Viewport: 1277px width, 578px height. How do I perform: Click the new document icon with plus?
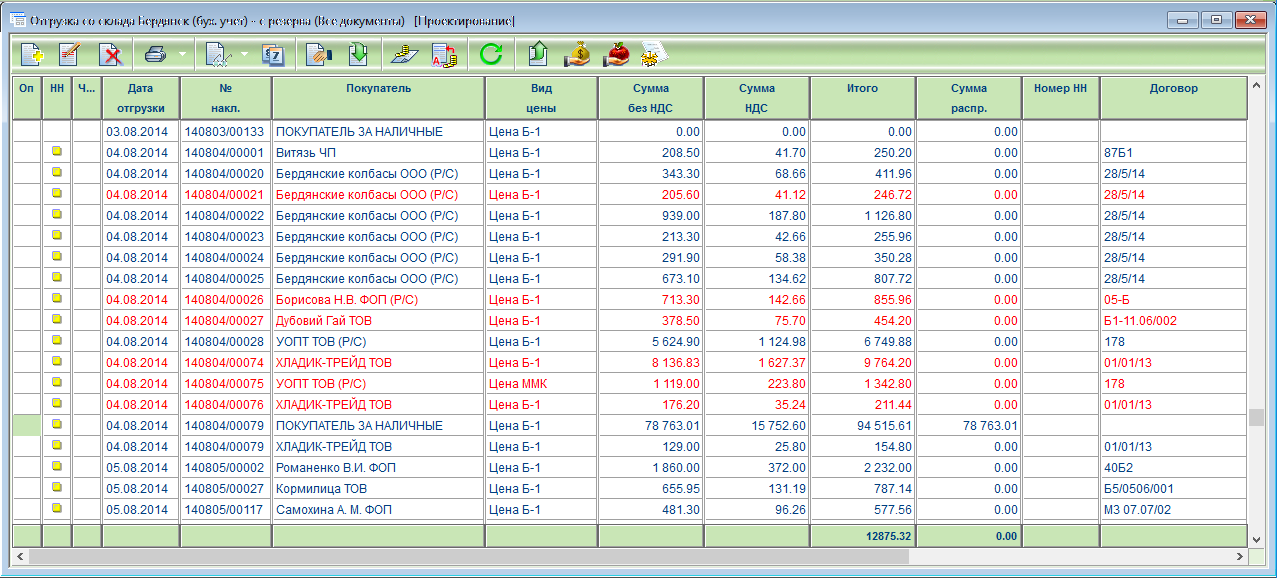(x=32, y=54)
